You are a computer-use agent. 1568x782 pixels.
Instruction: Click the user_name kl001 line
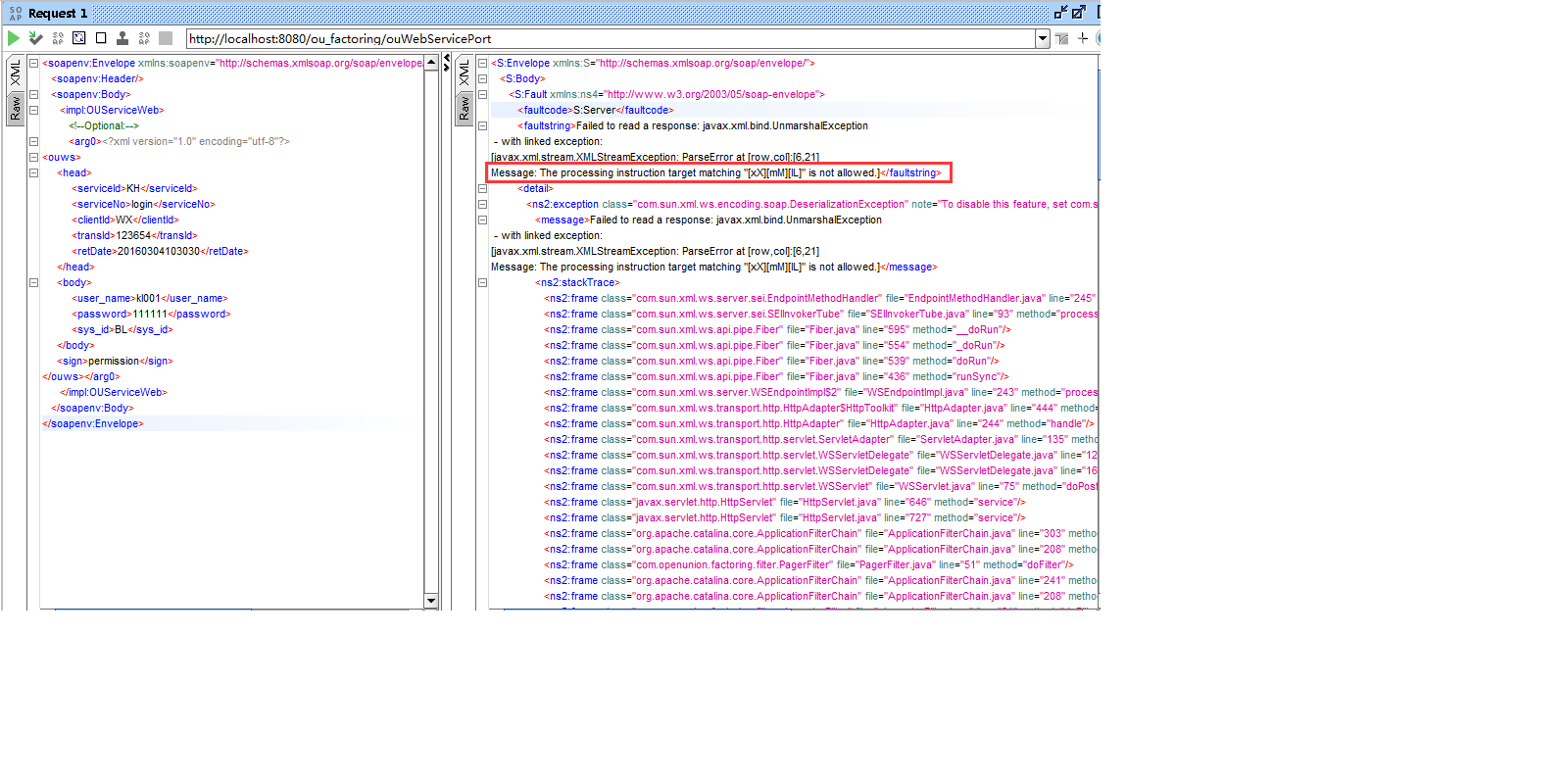point(149,298)
